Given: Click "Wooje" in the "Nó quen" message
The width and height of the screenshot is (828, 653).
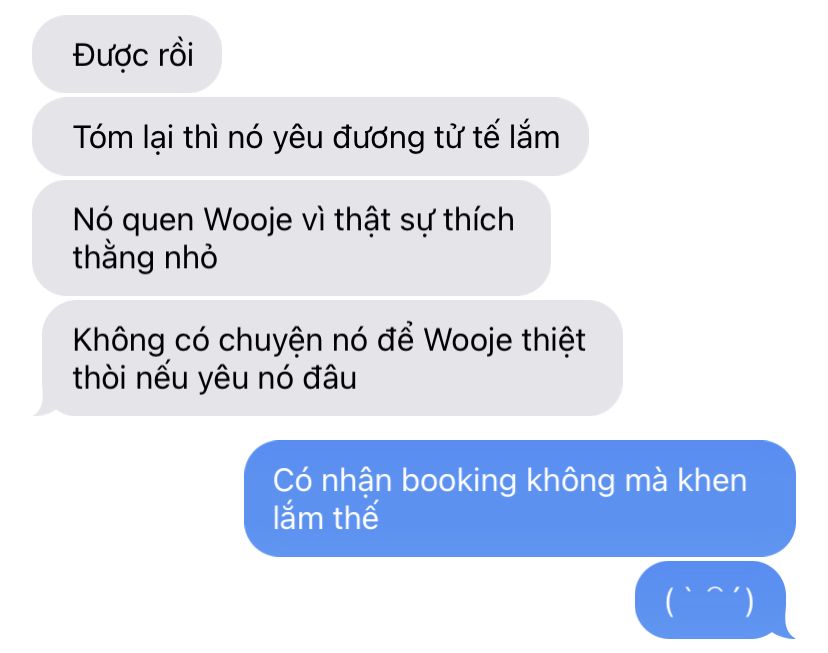Looking at the screenshot, I should tap(248, 220).
